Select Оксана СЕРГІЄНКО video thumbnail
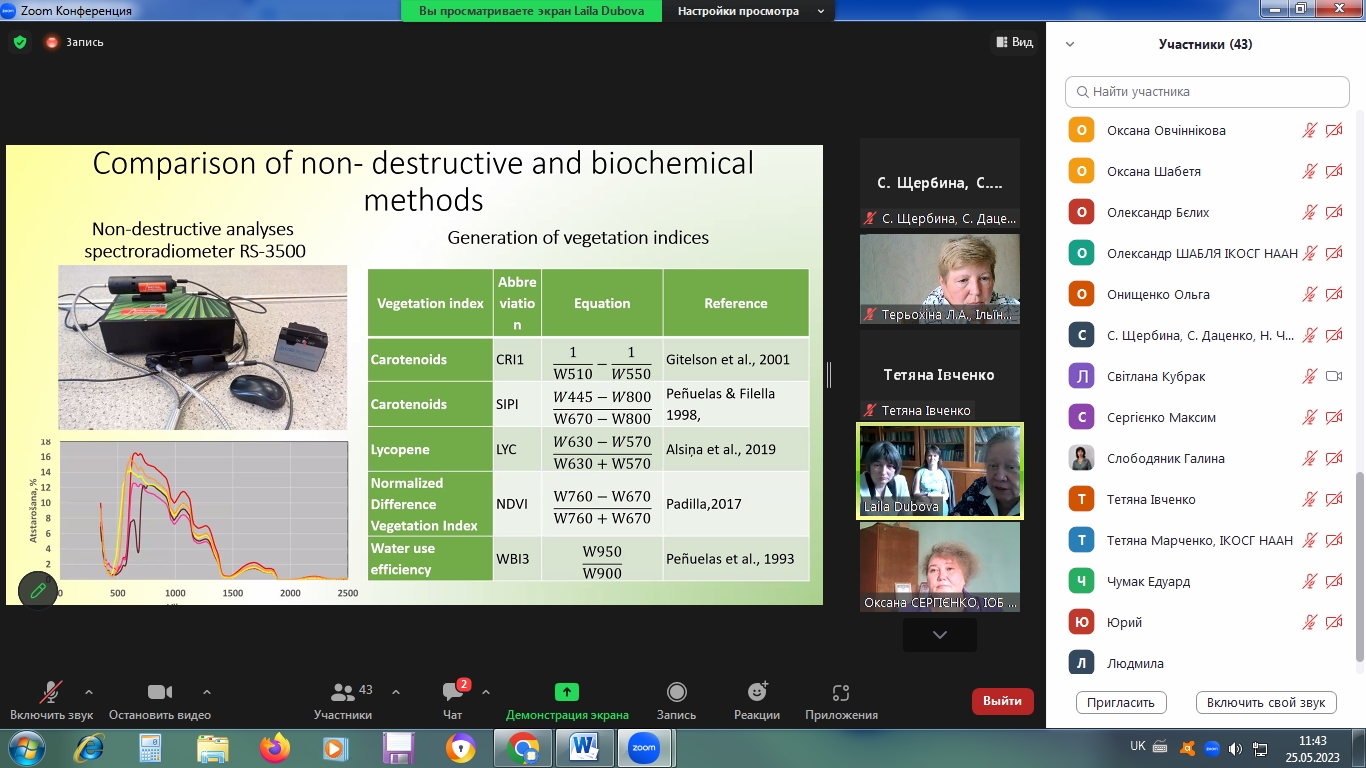 (x=940, y=567)
